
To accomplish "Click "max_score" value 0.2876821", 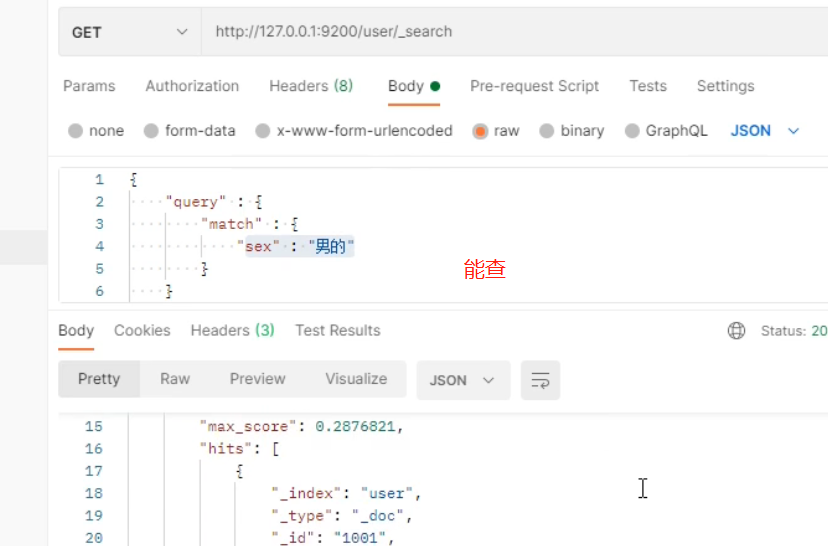I will coord(355,427).
